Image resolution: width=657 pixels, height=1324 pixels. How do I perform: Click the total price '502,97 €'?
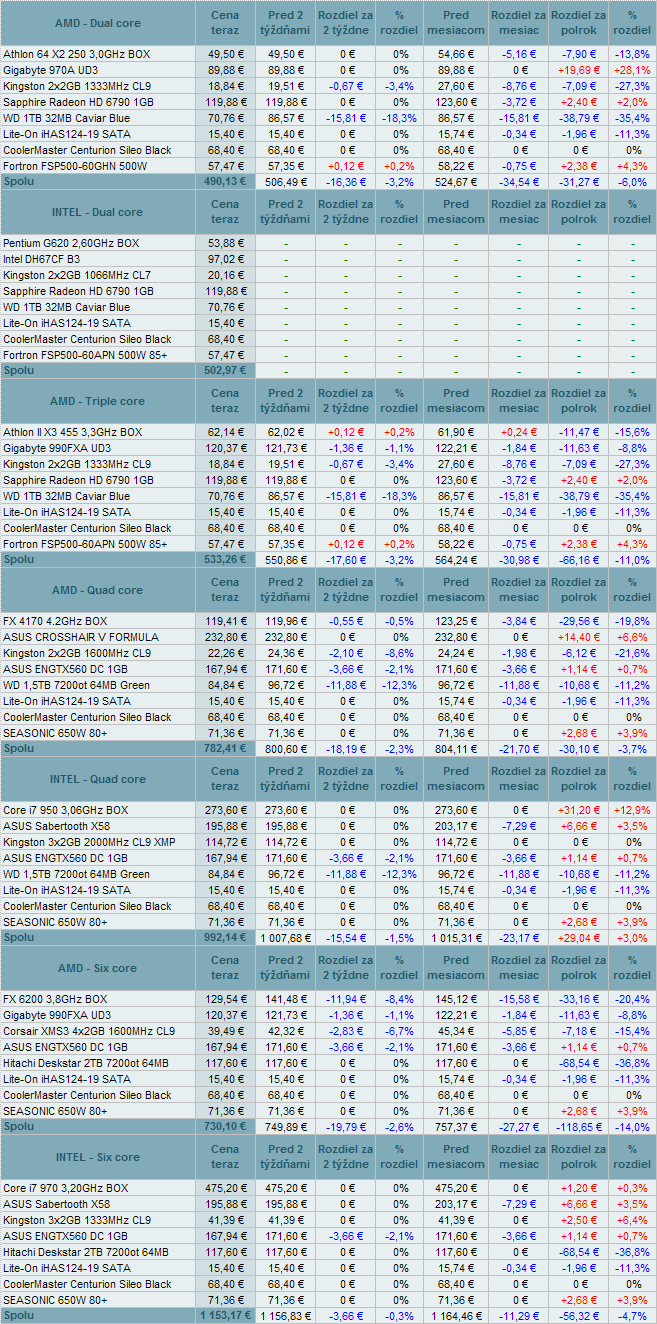225,370
